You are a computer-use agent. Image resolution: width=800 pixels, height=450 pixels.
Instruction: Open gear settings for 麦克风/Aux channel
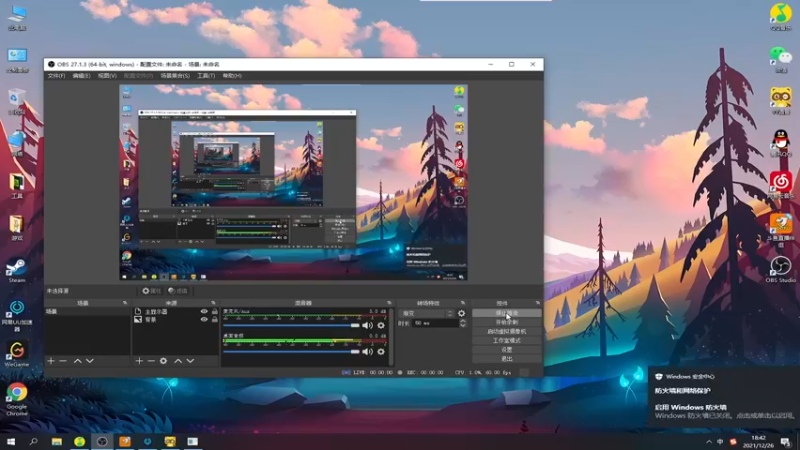[x=381, y=325]
